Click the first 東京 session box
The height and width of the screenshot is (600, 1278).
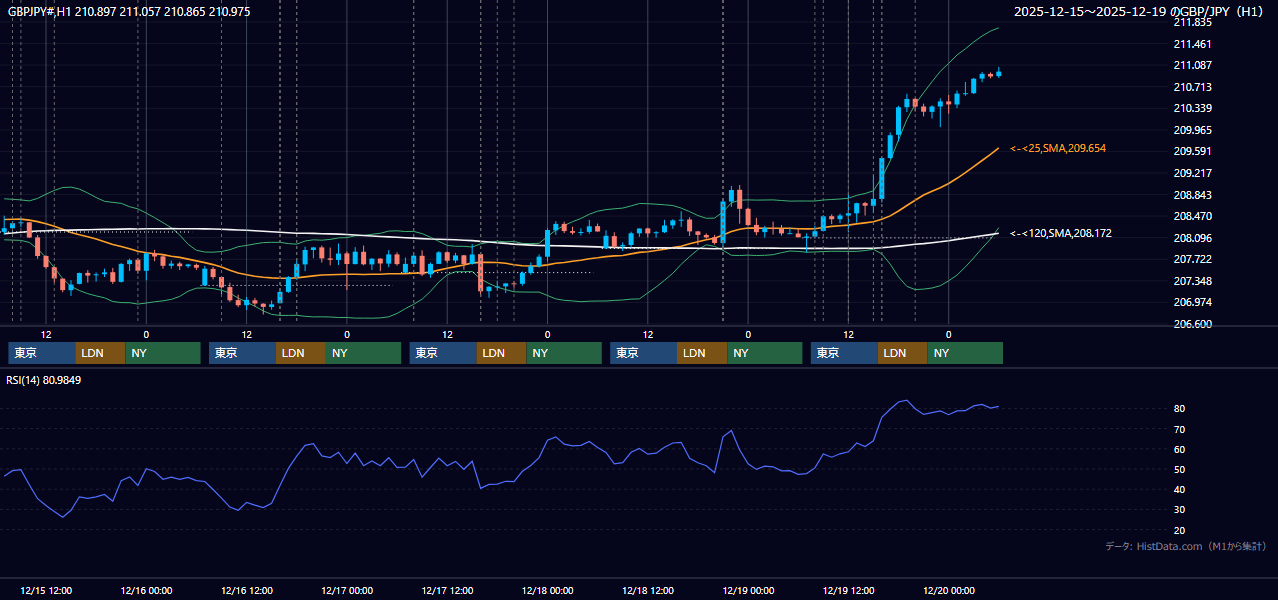pos(41,353)
